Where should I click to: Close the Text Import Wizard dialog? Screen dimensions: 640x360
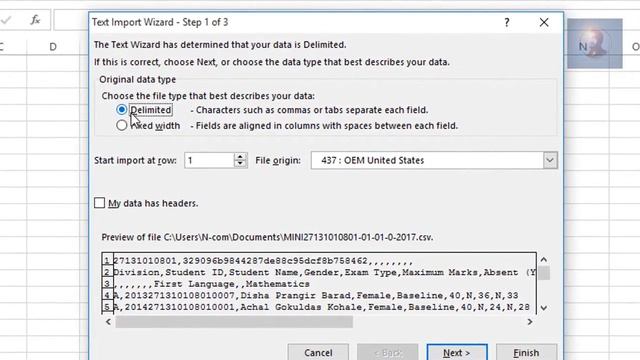pyautogui.click(x=544, y=22)
